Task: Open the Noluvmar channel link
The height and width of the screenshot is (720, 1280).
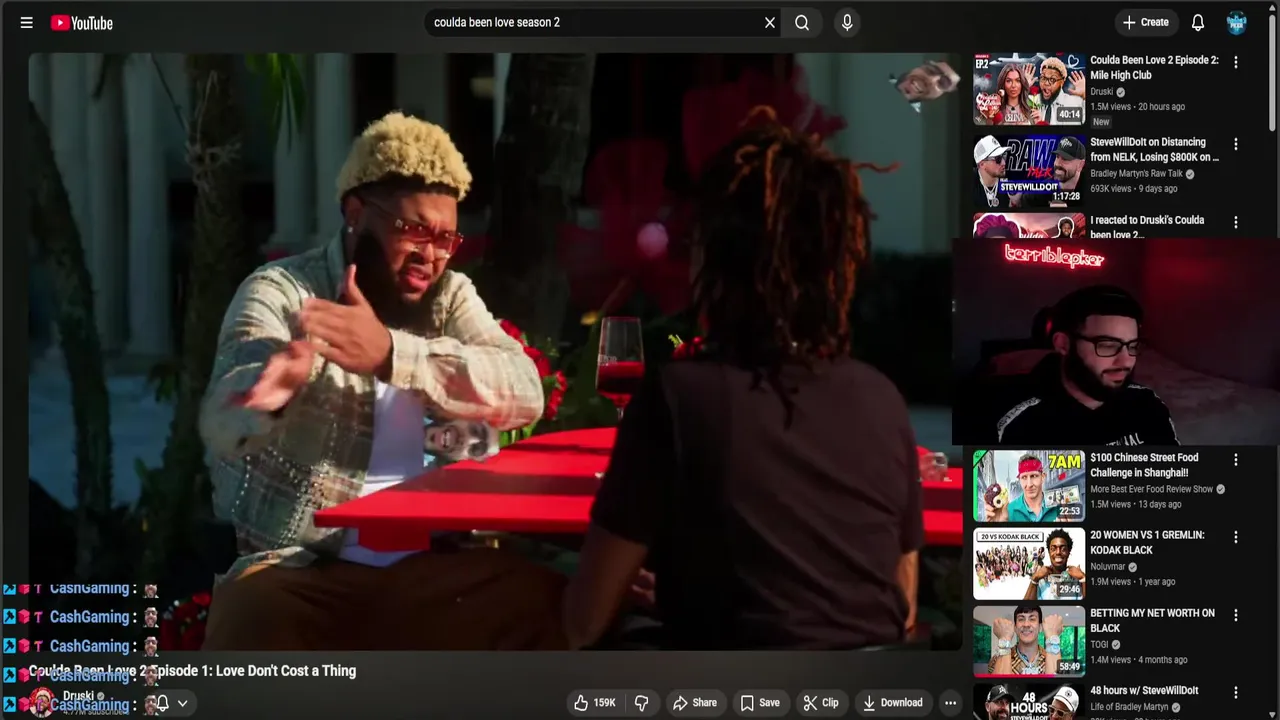Action: pyautogui.click(x=1109, y=567)
